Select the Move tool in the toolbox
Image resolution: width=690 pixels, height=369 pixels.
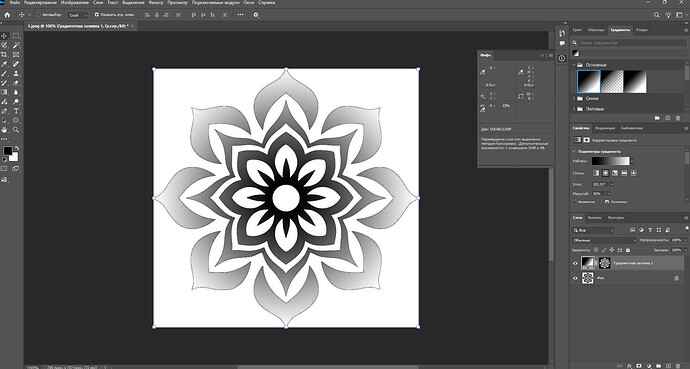click(5, 36)
